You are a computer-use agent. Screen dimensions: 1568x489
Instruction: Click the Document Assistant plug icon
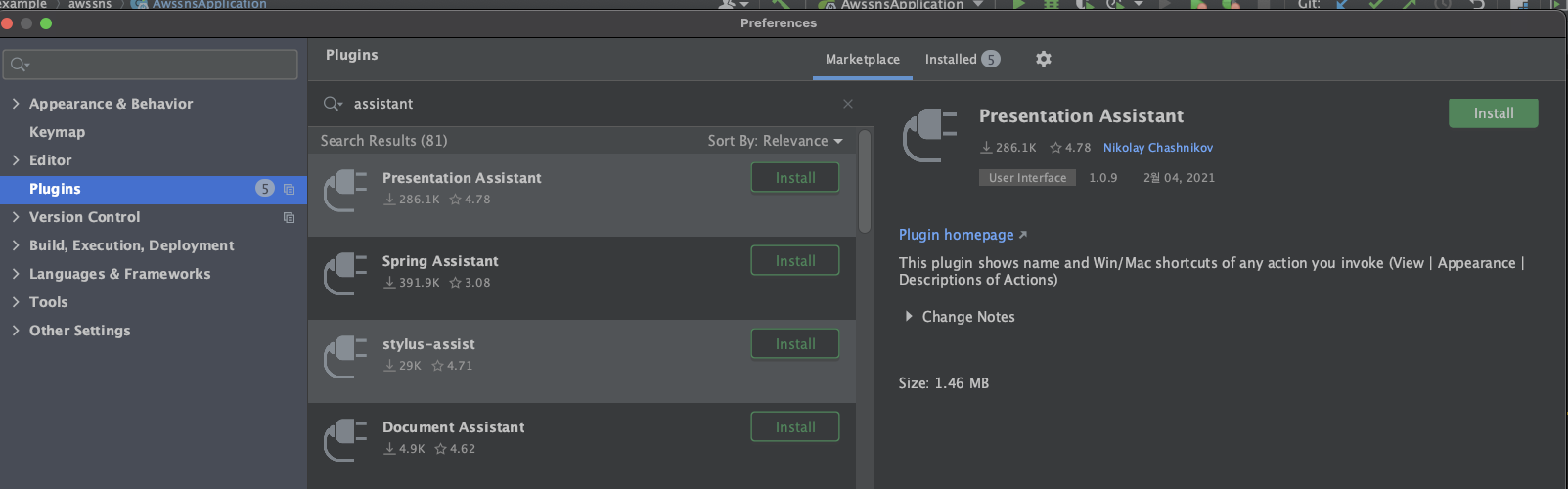[x=345, y=439]
